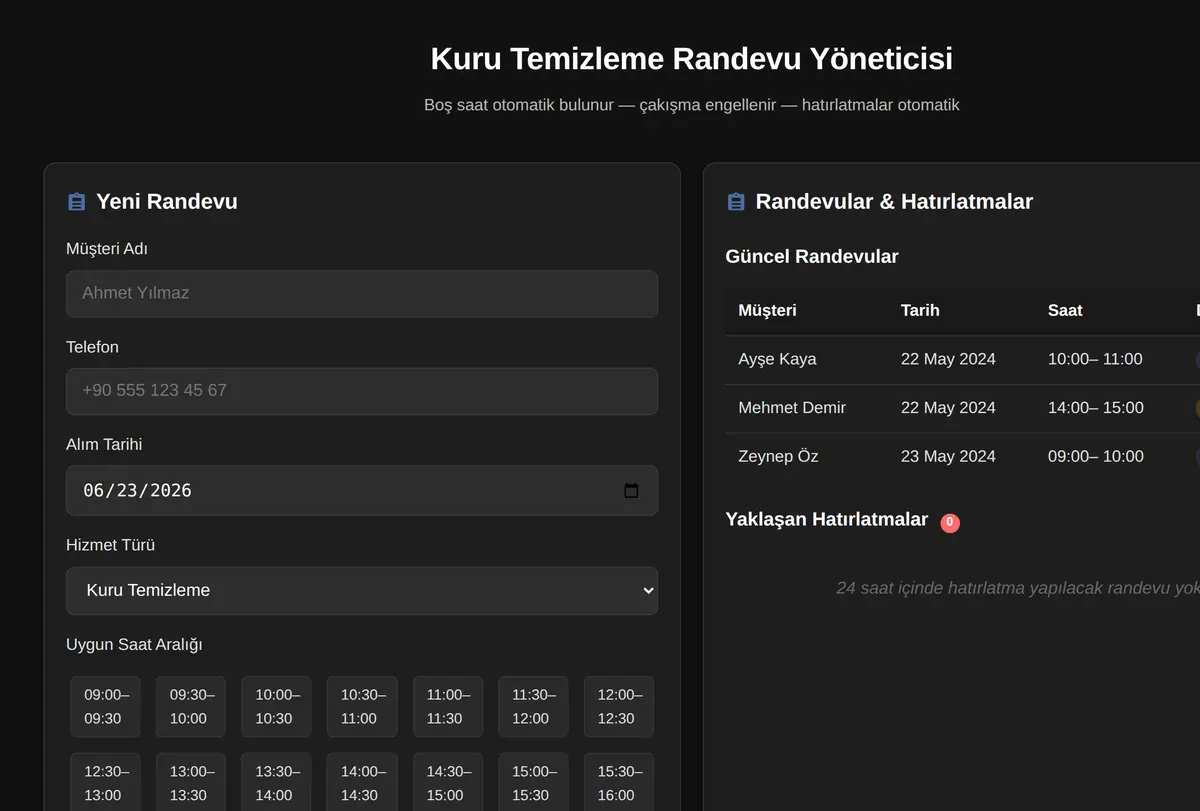Image resolution: width=1200 pixels, height=811 pixels.
Task: Choose the 12:00–12:30 time slot
Action: pos(619,707)
